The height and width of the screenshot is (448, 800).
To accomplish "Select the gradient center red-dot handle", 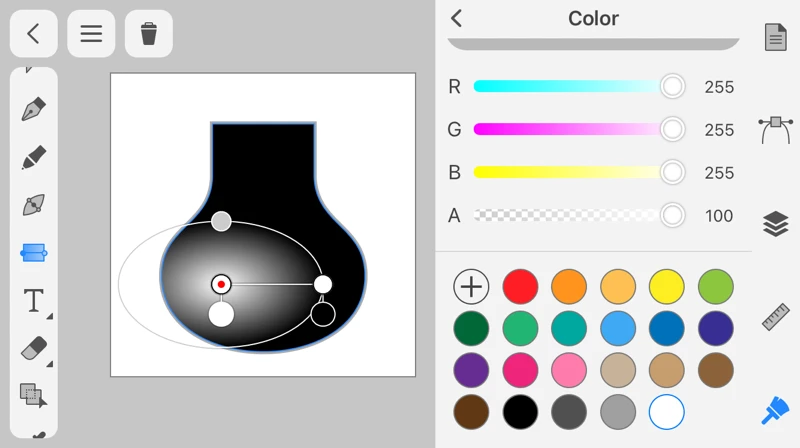I will 221,285.
